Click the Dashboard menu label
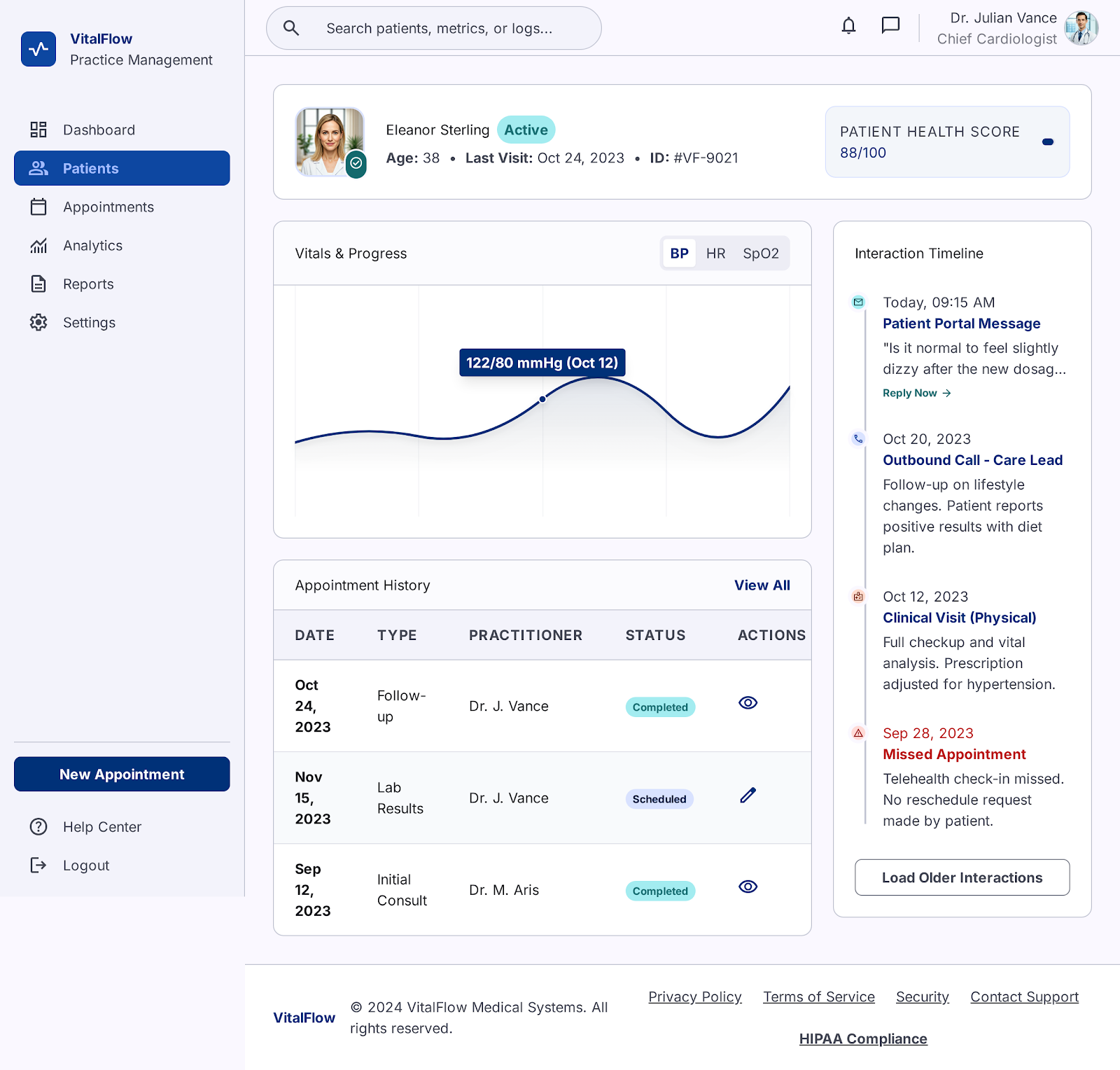This screenshot has height=1070, width=1120. pos(99,130)
